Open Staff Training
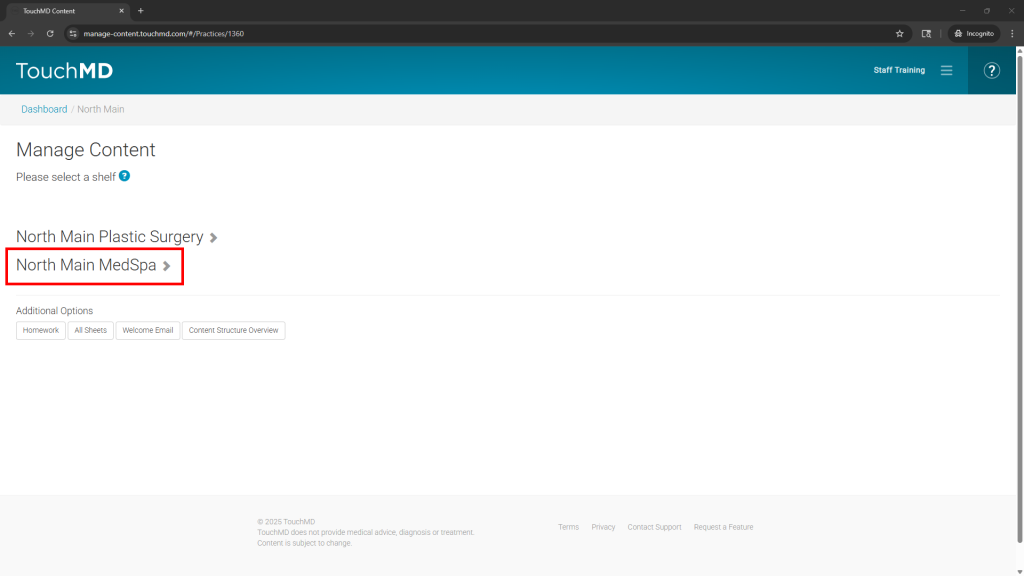1024x576 pixels. click(899, 70)
